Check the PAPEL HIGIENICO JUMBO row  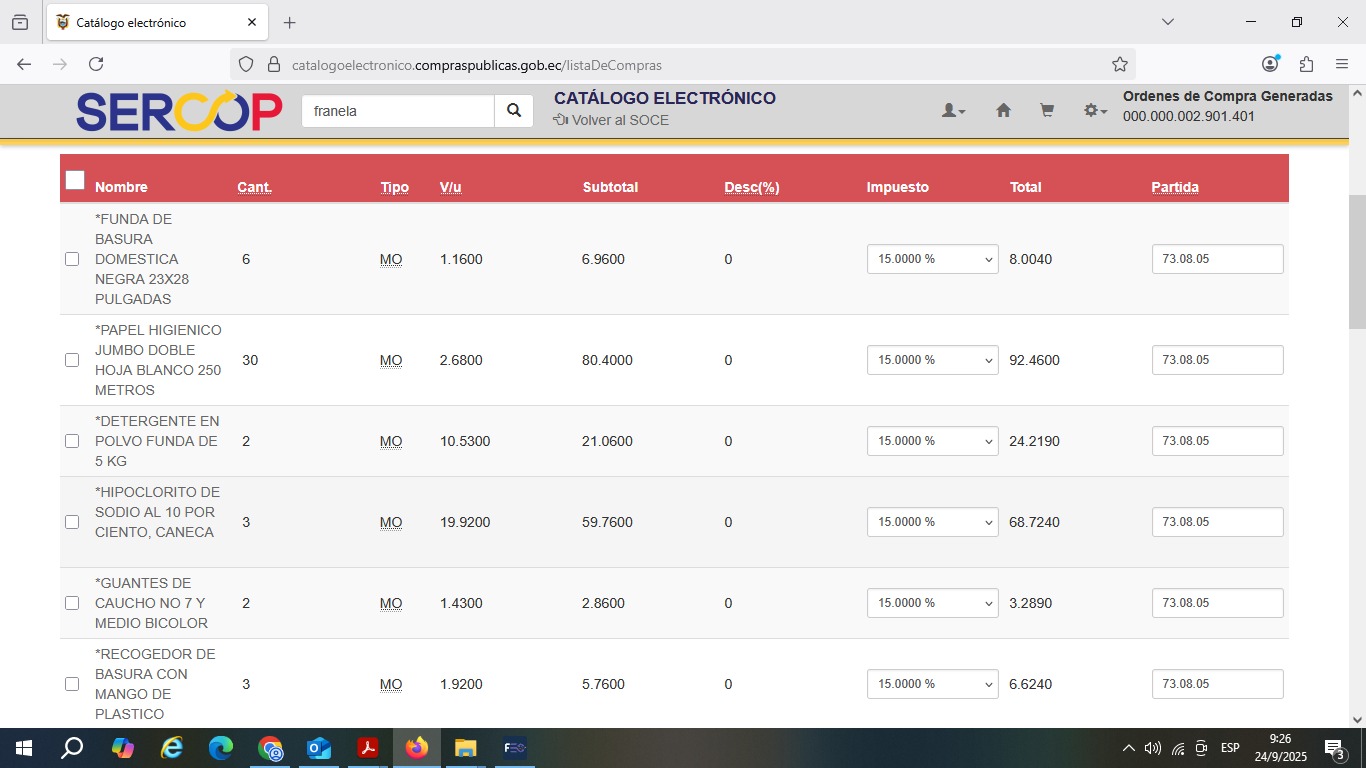pyautogui.click(x=72, y=360)
